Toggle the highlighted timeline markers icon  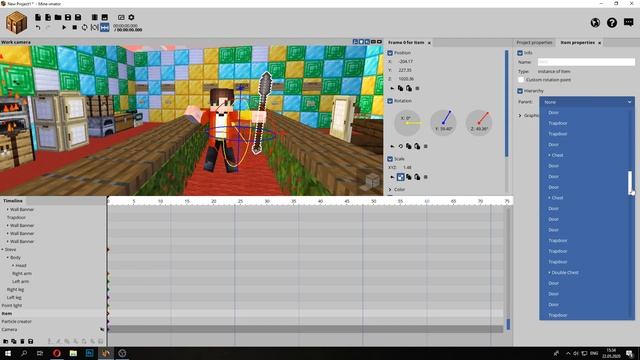pos(105,28)
